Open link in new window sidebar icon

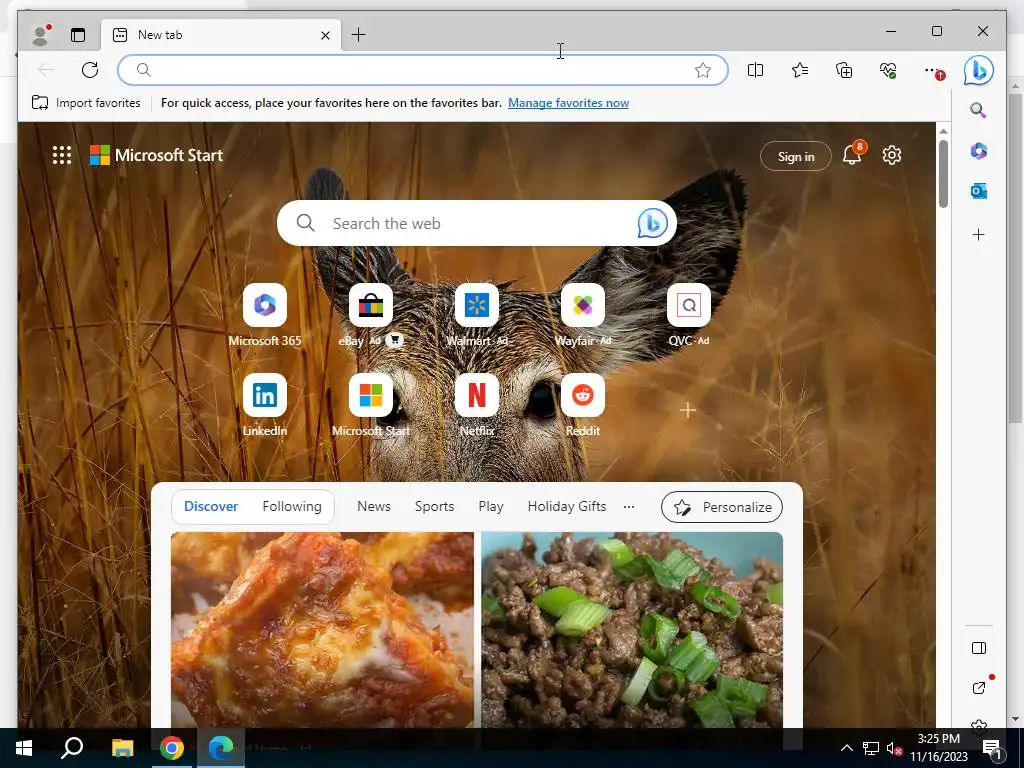[978, 688]
